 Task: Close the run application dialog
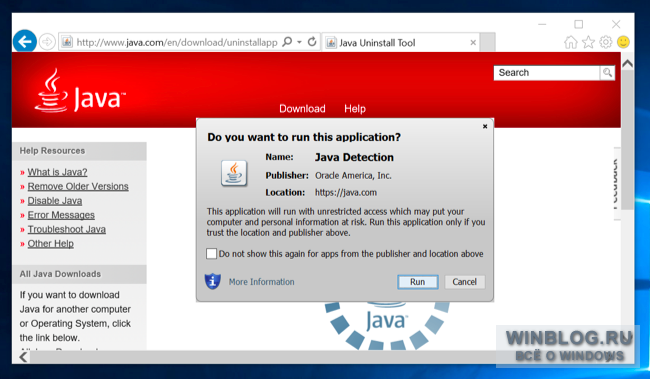pos(485,126)
